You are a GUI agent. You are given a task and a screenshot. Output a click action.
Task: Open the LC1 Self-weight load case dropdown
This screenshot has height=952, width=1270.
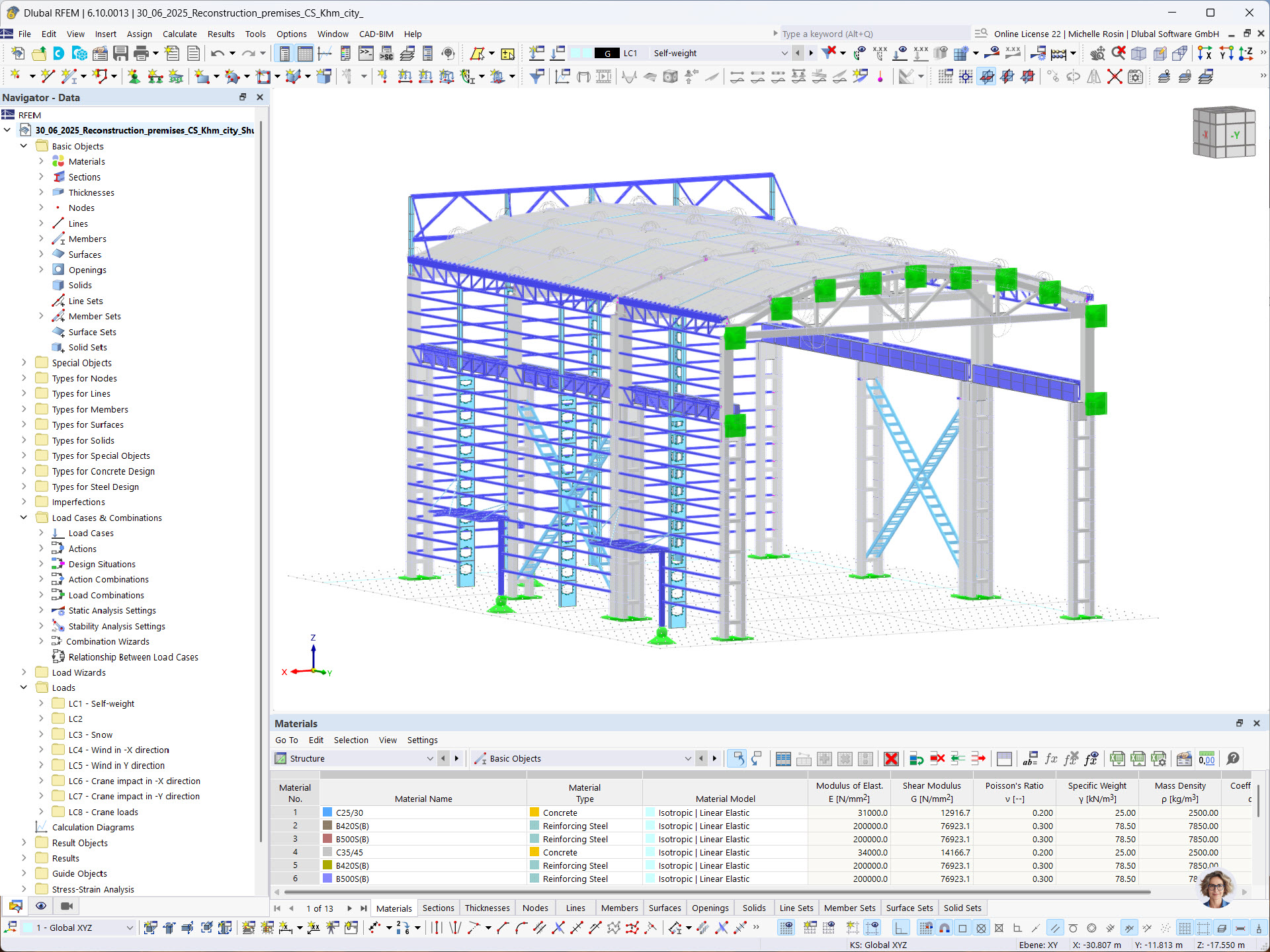(x=784, y=53)
